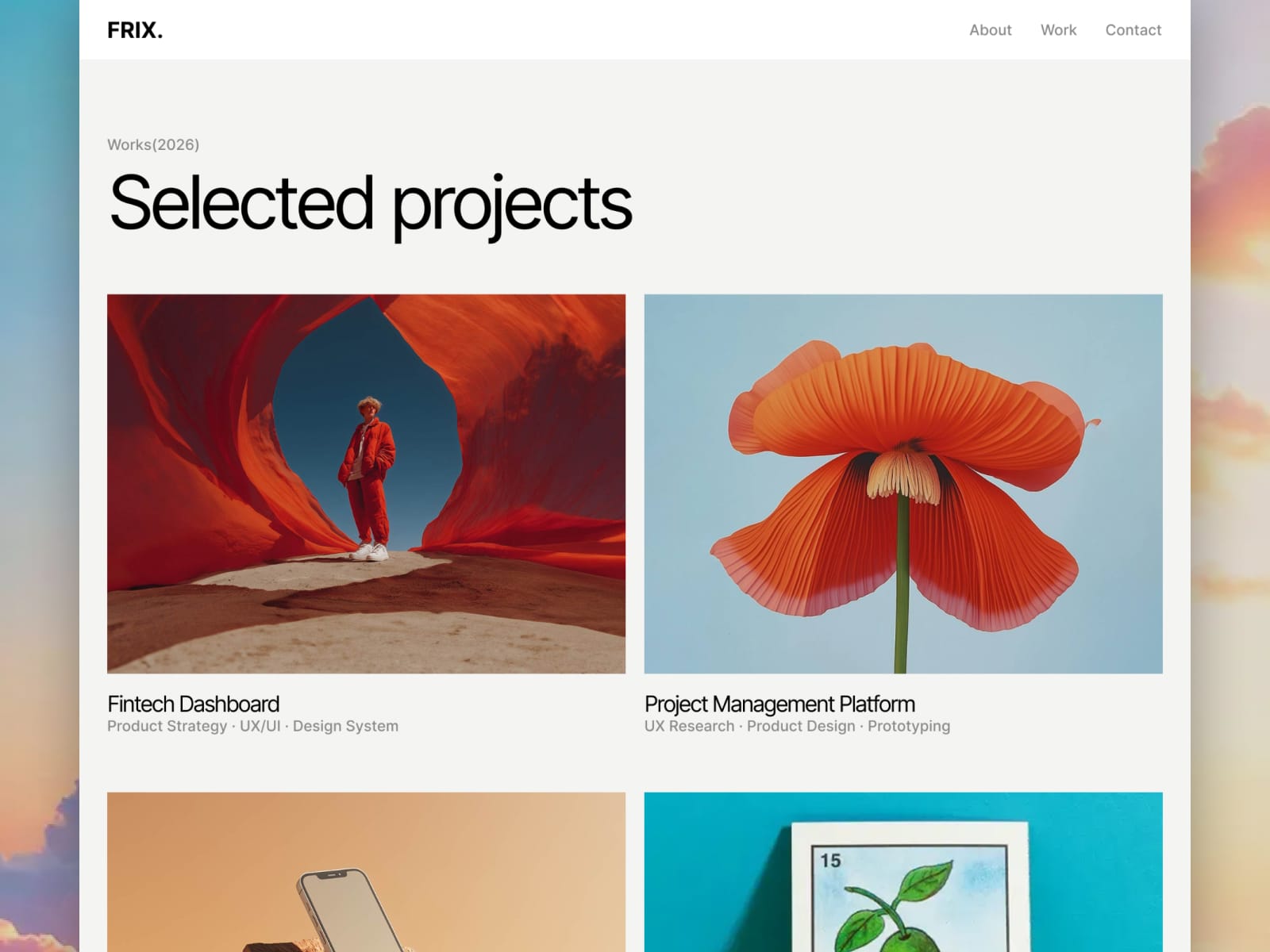Click the person in red suit
Image resolution: width=1270 pixels, height=952 pixels.
[367, 478]
